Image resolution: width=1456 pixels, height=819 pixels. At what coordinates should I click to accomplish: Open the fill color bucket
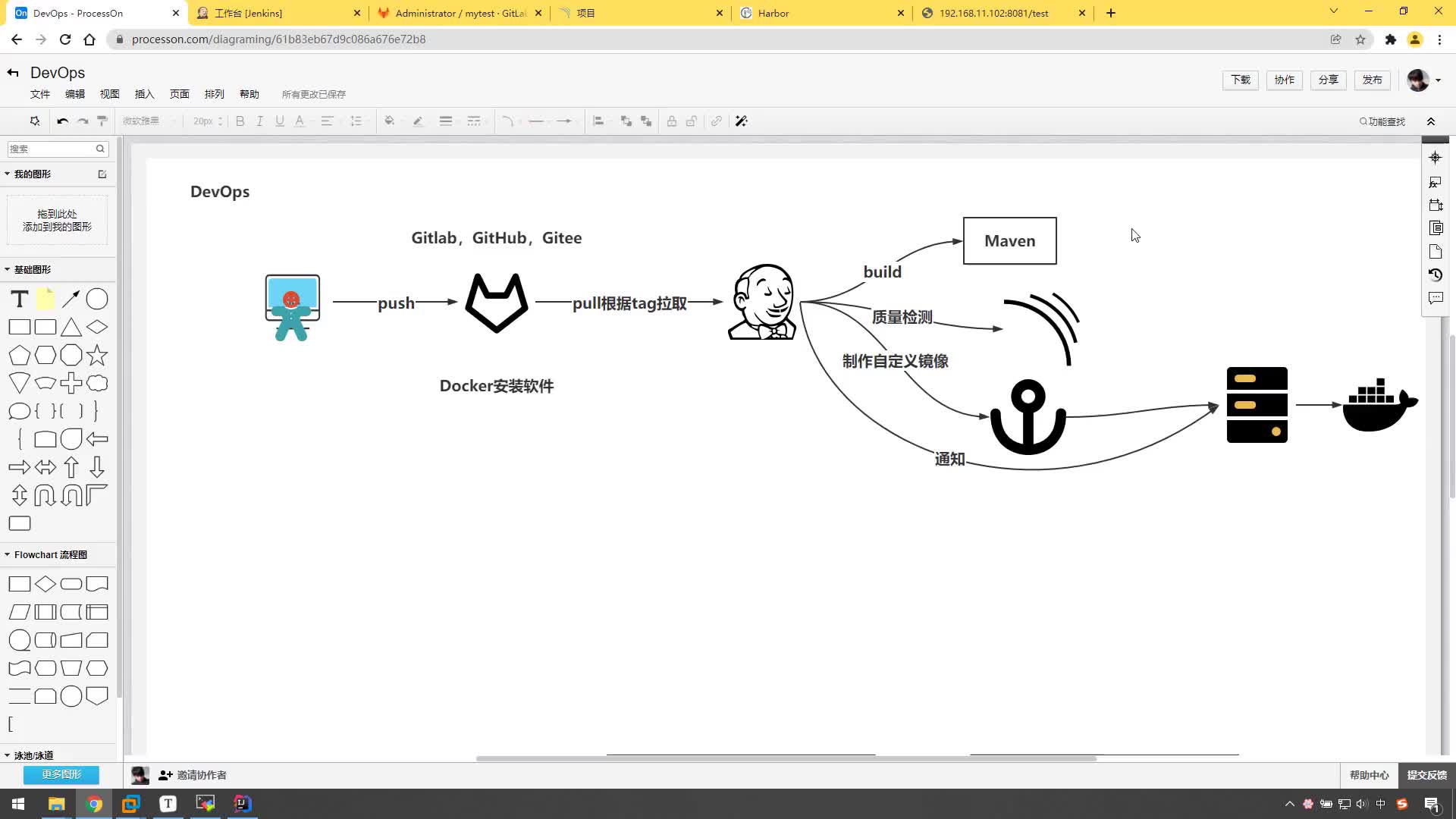pyautogui.click(x=390, y=121)
